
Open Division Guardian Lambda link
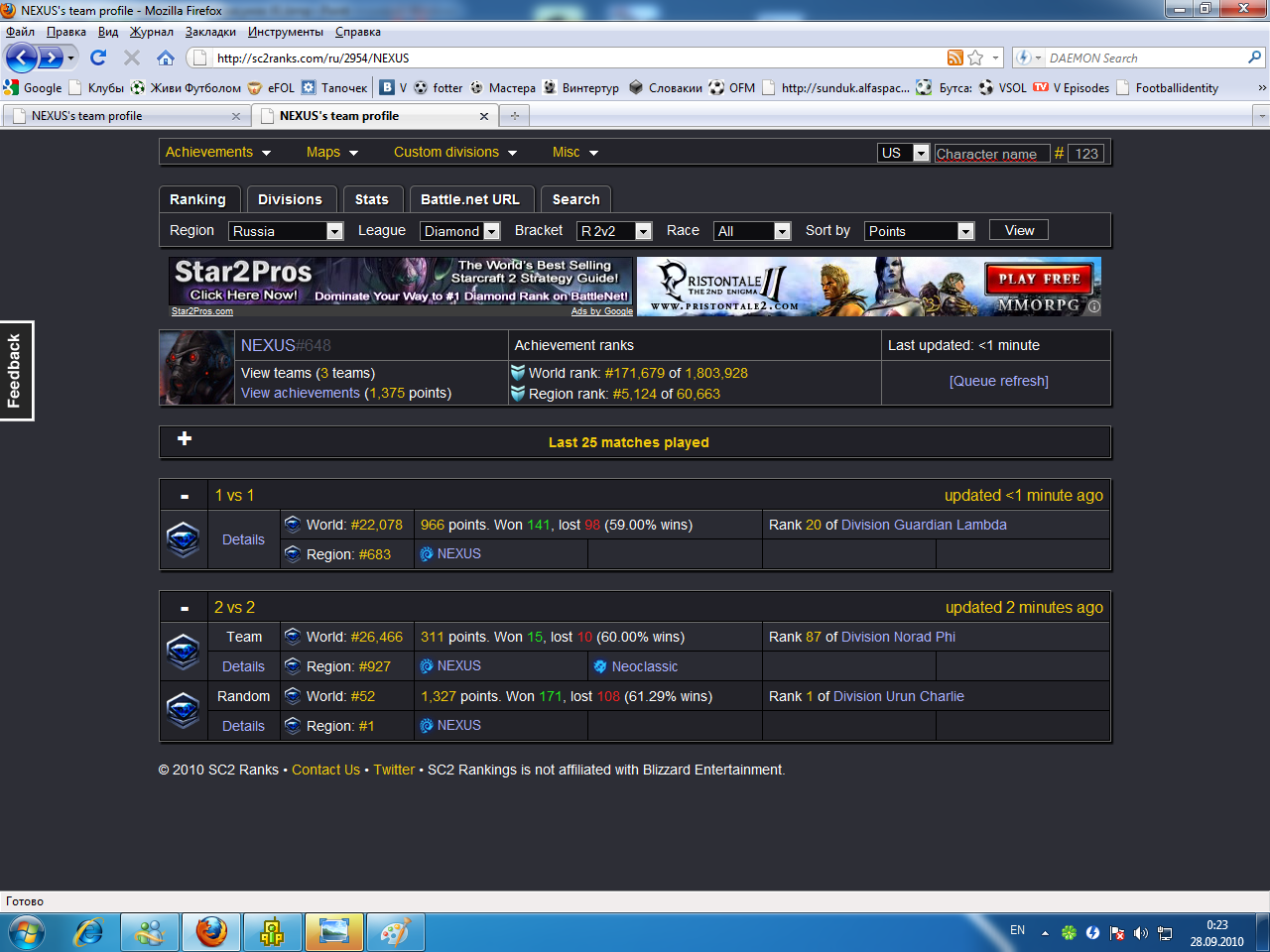point(924,525)
